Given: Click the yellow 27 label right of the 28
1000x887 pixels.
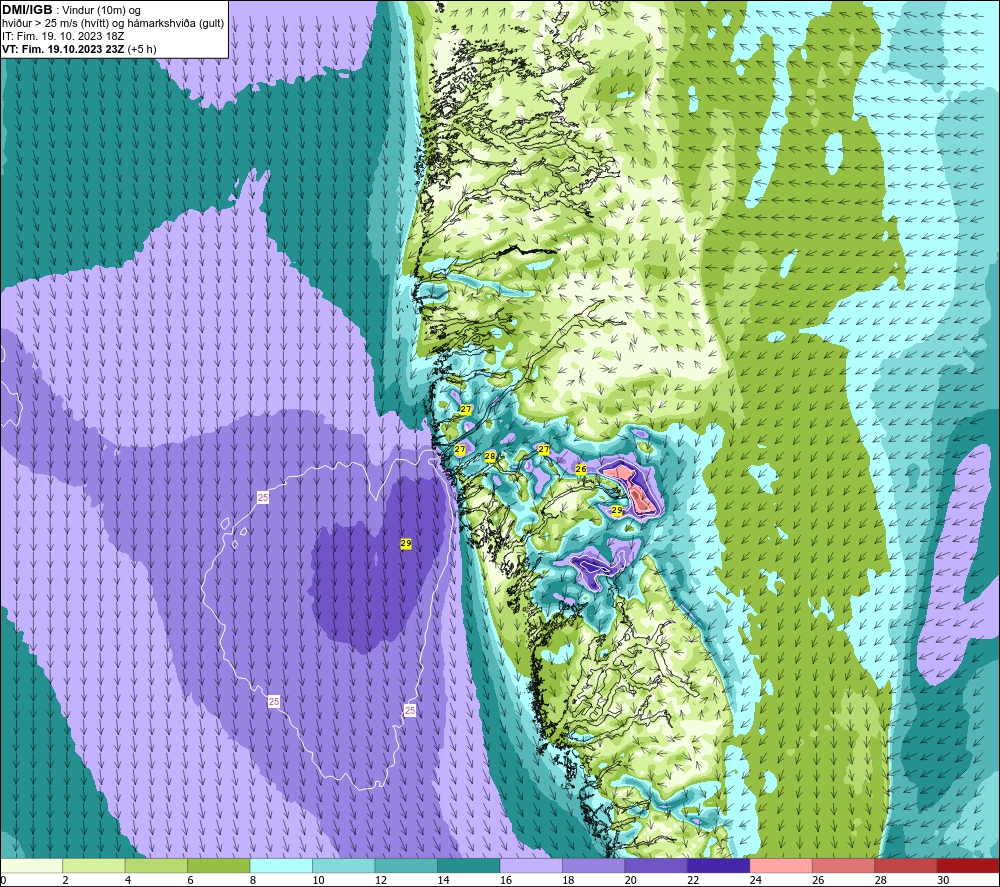Looking at the screenshot, I should pos(543,449).
